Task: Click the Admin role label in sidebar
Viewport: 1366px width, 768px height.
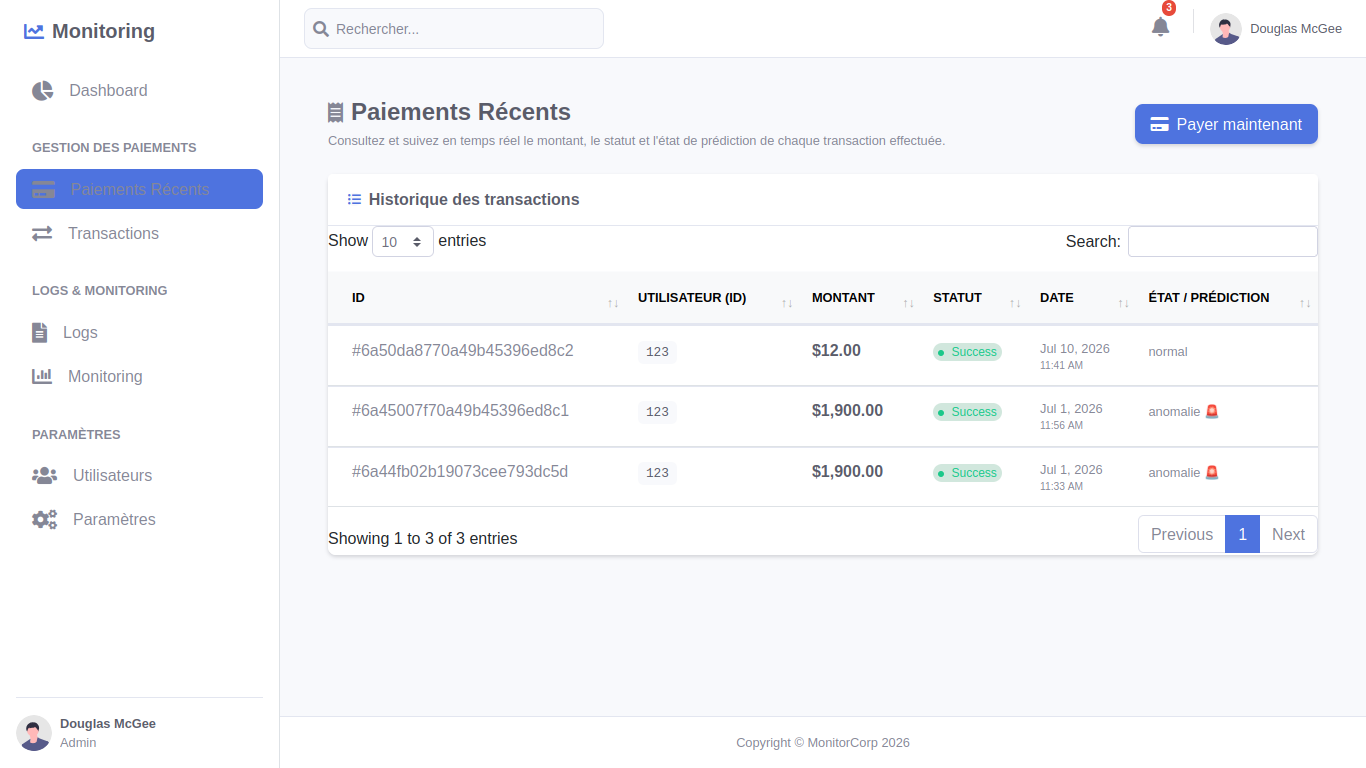Action: (x=78, y=743)
